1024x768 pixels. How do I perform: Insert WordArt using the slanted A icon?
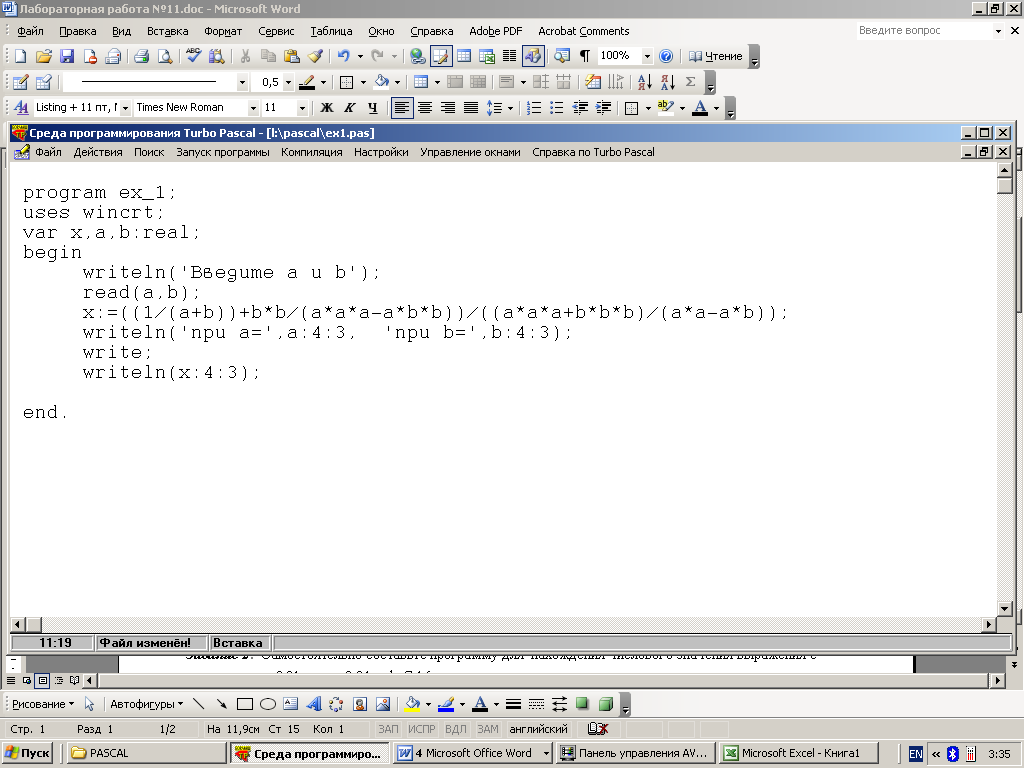pyautogui.click(x=314, y=704)
